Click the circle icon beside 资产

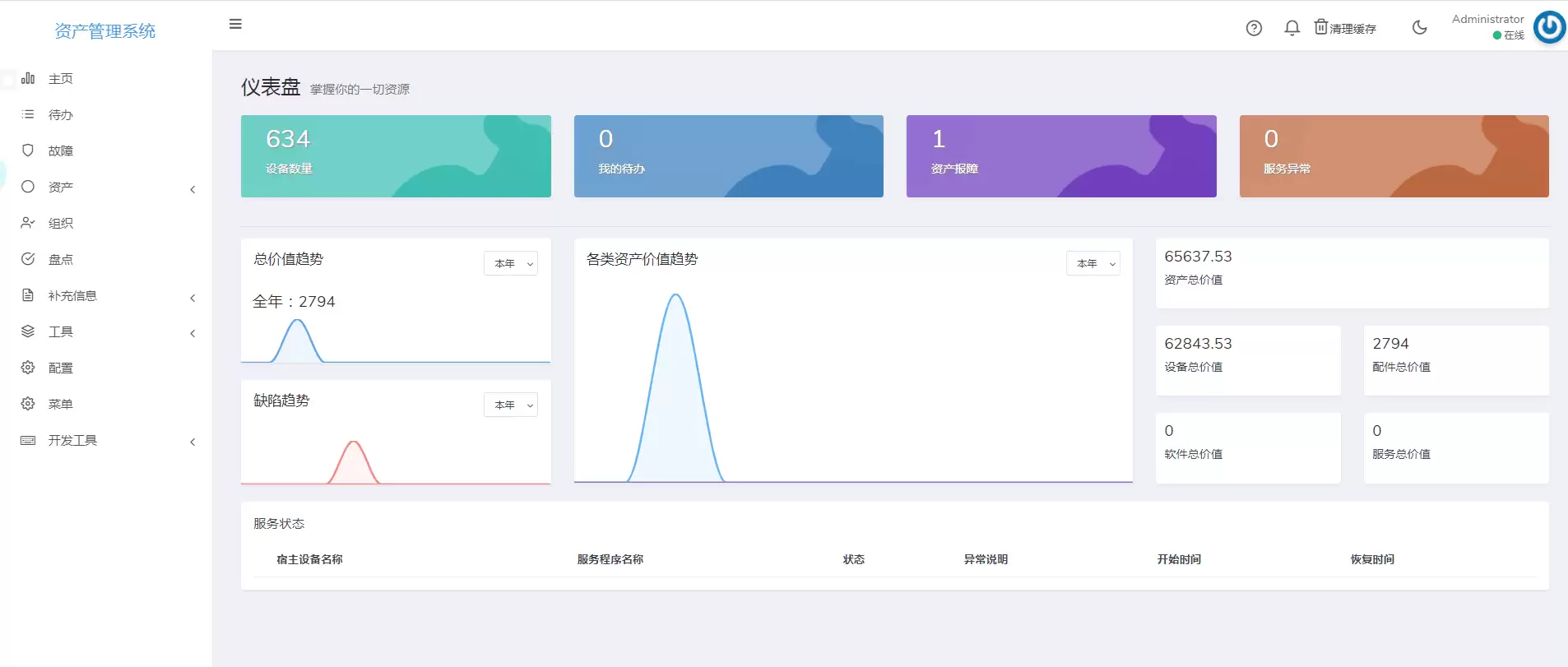(x=28, y=187)
